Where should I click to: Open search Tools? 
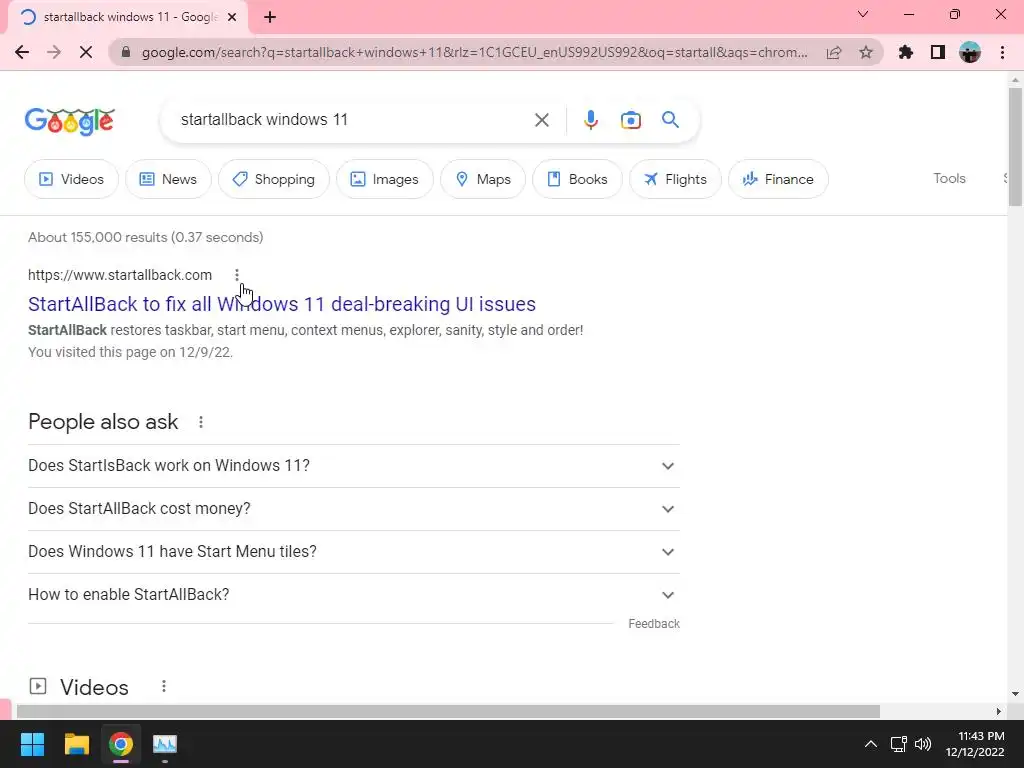coord(949,178)
